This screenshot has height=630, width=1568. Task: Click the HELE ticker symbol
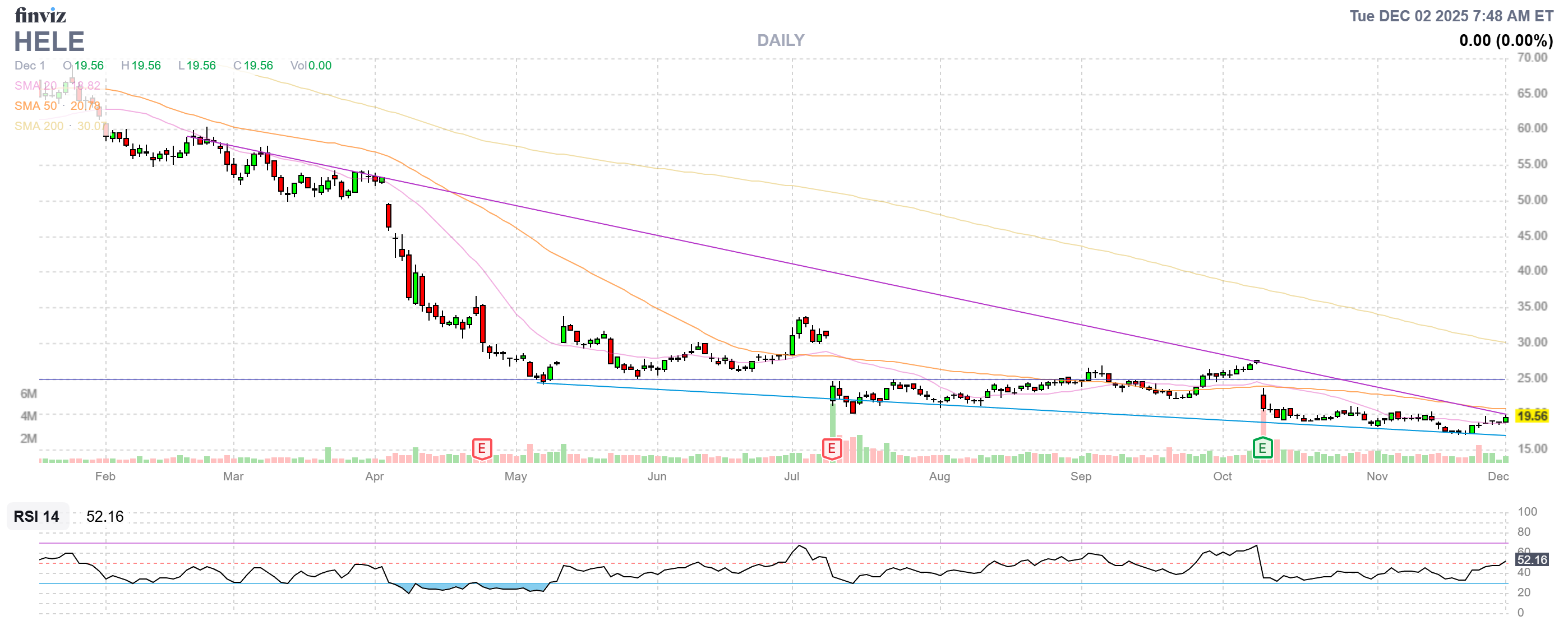coord(49,41)
